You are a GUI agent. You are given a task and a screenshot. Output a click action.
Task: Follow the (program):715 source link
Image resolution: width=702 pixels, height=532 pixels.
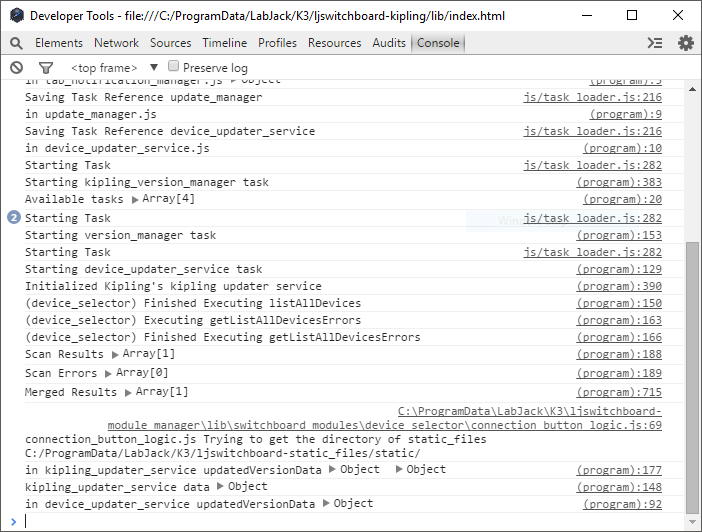[619, 393]
